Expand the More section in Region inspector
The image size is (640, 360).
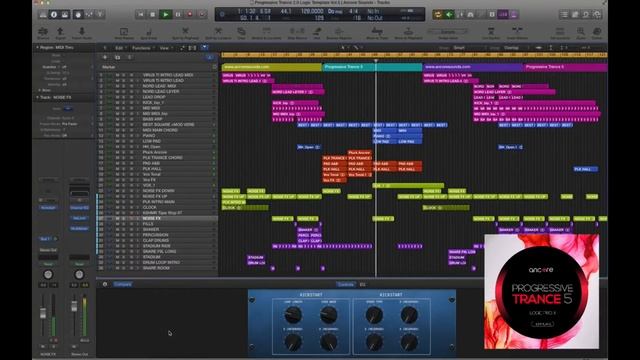40,90
